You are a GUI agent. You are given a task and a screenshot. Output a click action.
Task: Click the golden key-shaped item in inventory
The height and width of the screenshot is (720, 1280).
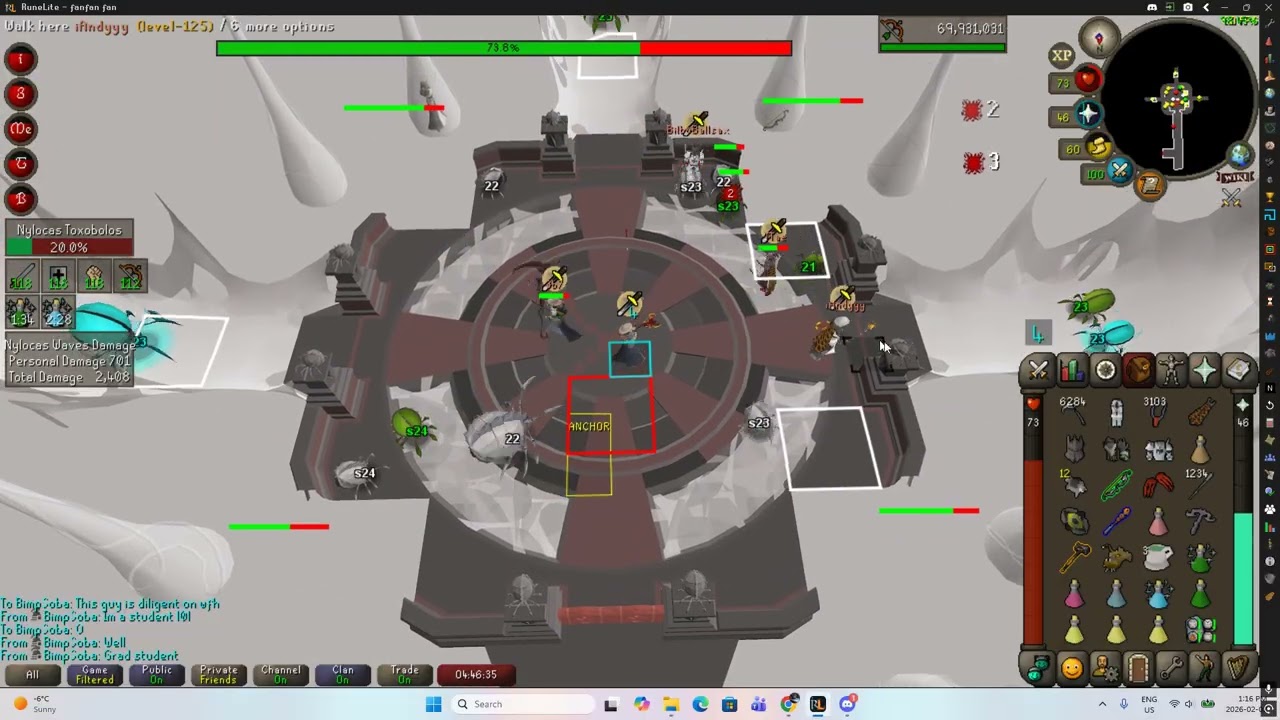pyautogui.click(x=1075, y=556)
